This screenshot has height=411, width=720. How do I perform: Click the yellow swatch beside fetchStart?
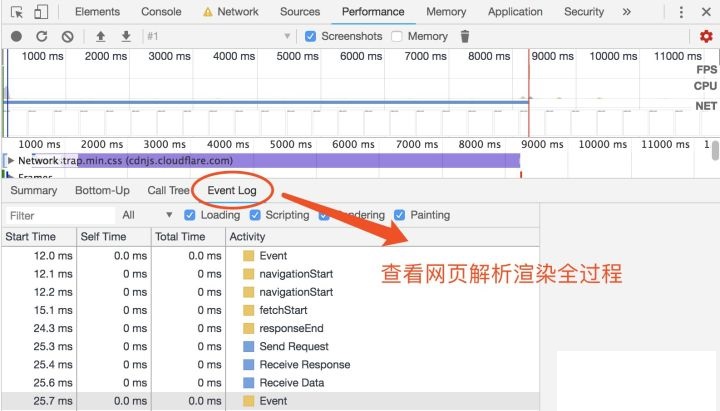coord(248,310)
